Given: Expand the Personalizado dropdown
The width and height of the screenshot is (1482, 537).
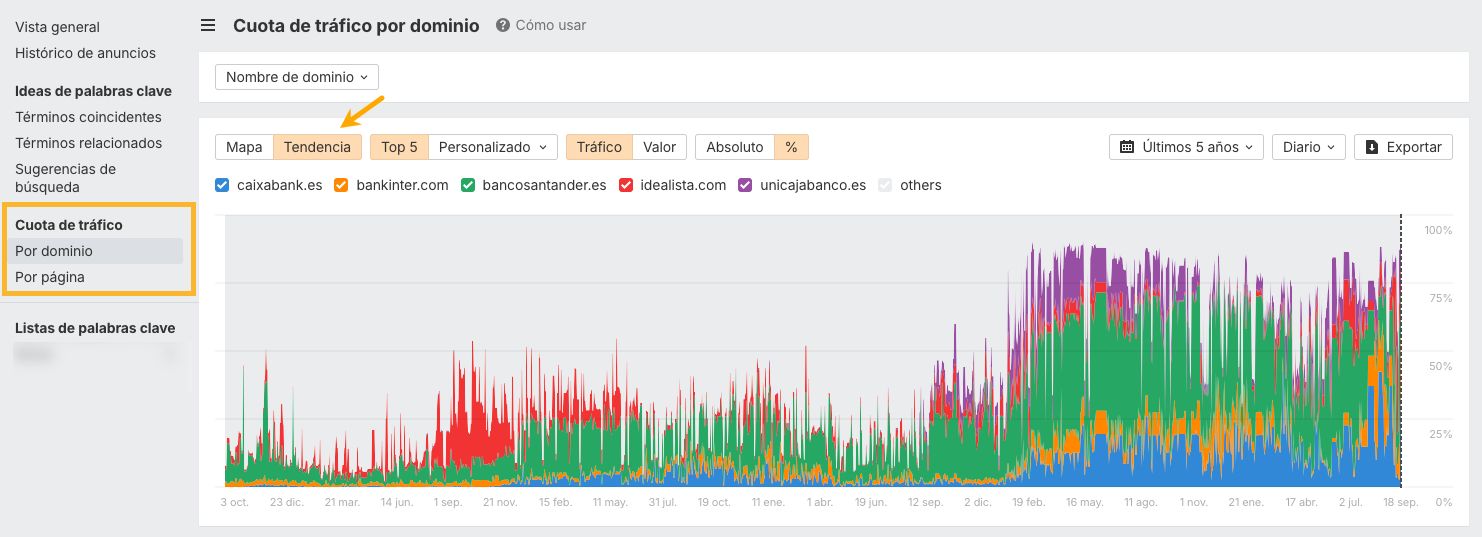Looking at the screenshot, I should click(493, 147).
